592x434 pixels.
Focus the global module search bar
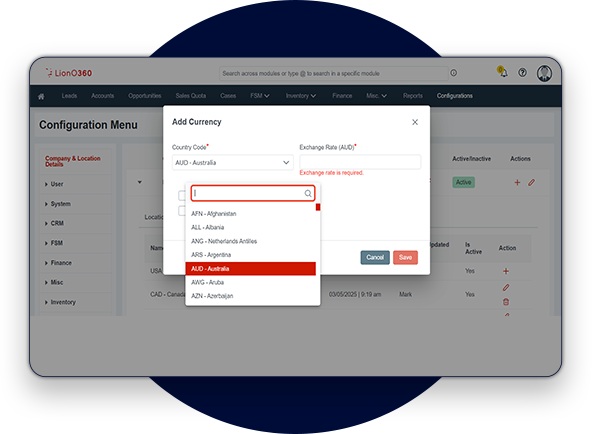[333, 73]
